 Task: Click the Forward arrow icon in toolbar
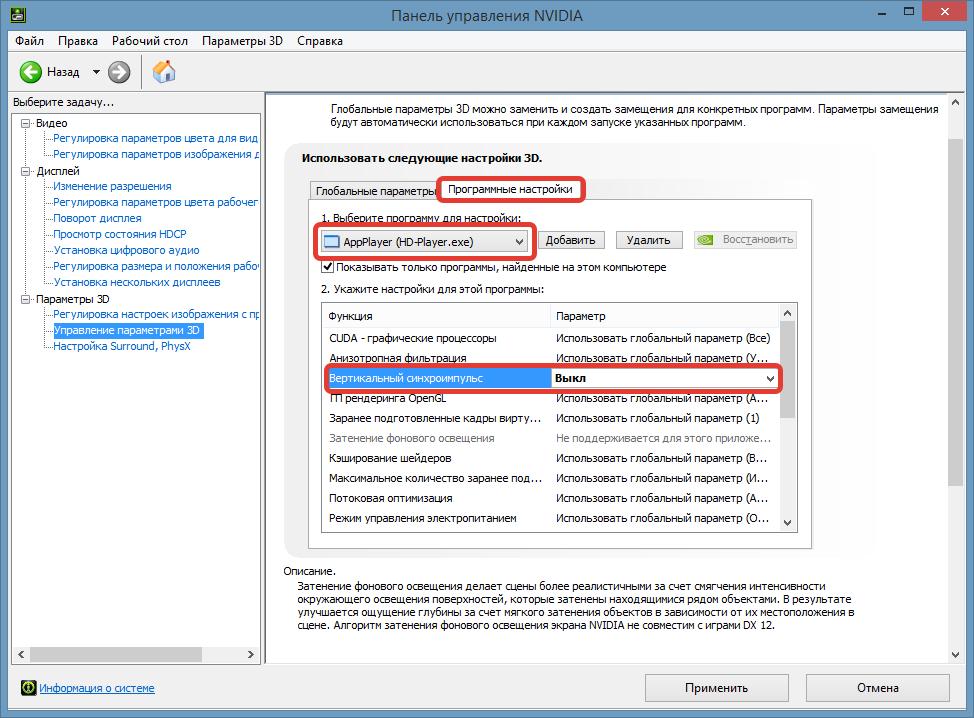119,72
